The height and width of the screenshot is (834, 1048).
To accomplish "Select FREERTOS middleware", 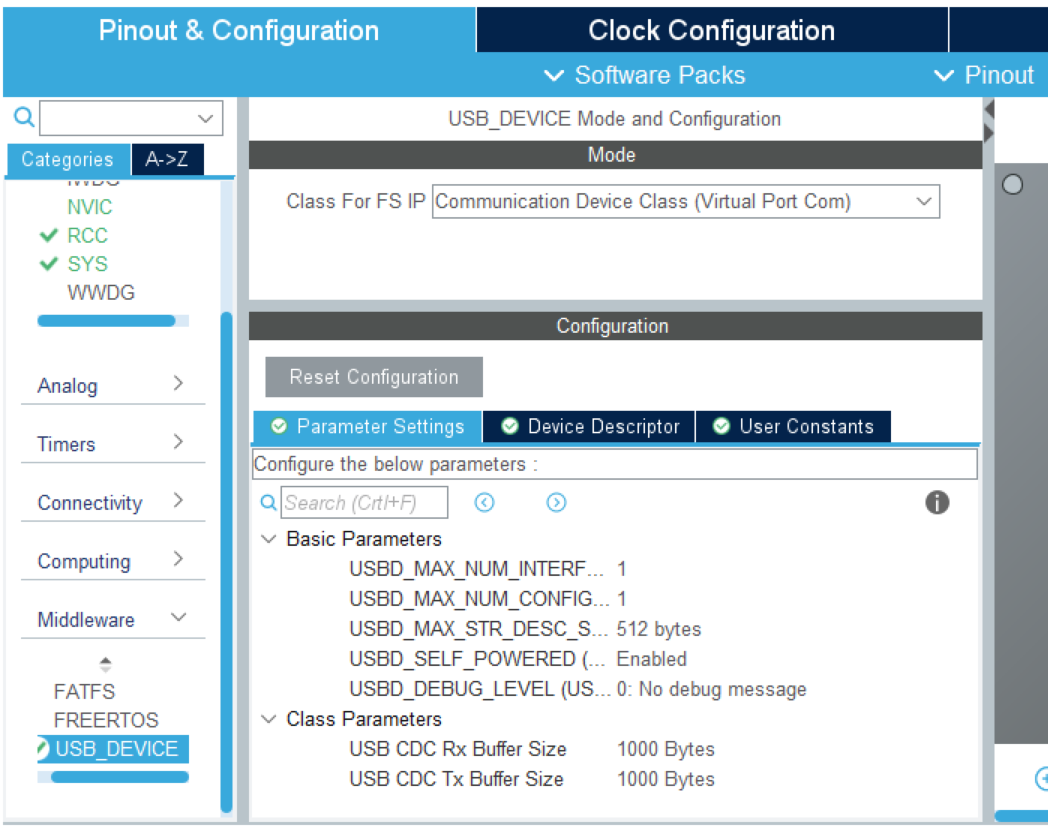I will (106, 720).
